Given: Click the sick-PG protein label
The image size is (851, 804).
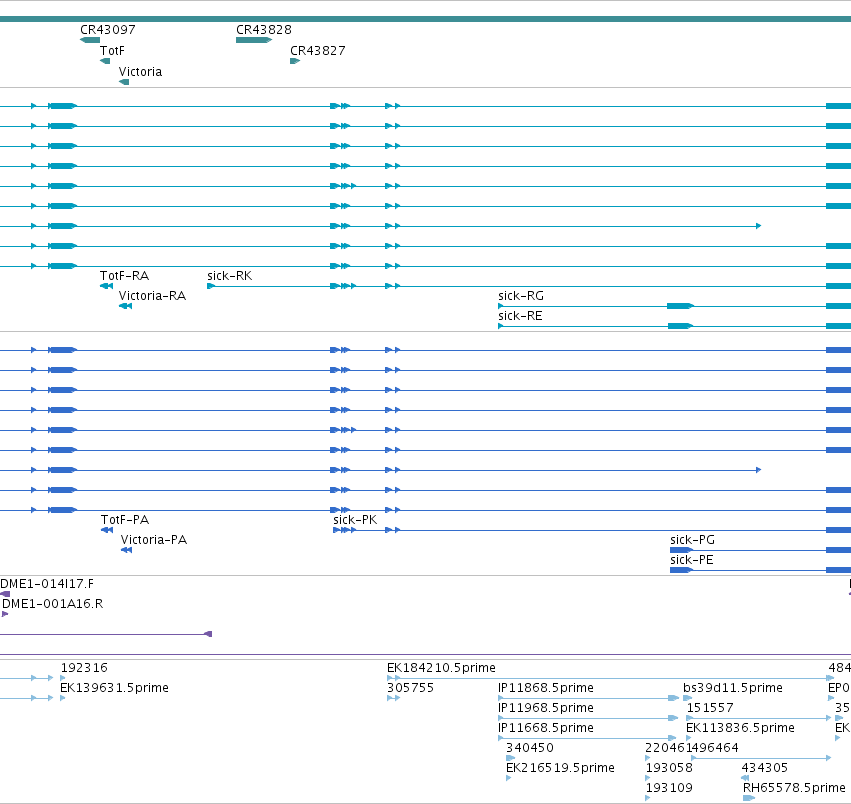Looking at the screenshot, I should [x=692, y=540].
